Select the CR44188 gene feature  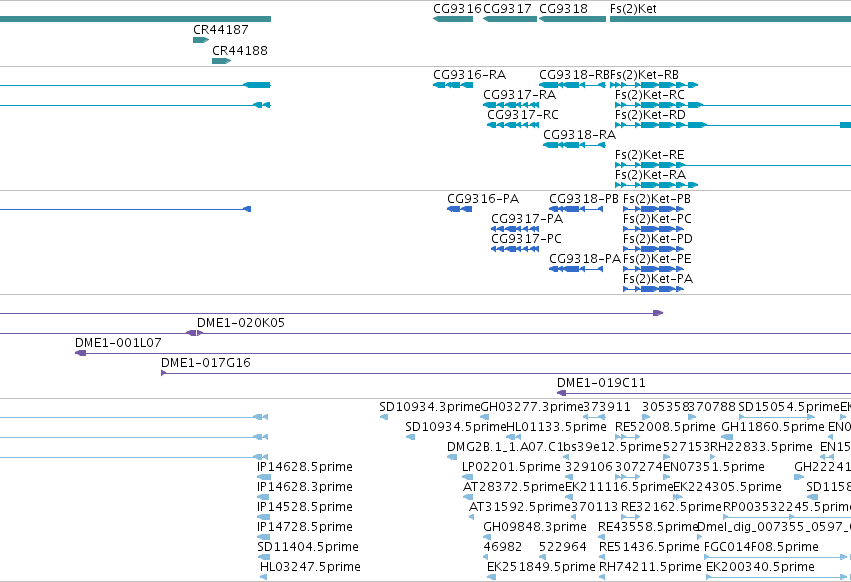coord(221,61)
